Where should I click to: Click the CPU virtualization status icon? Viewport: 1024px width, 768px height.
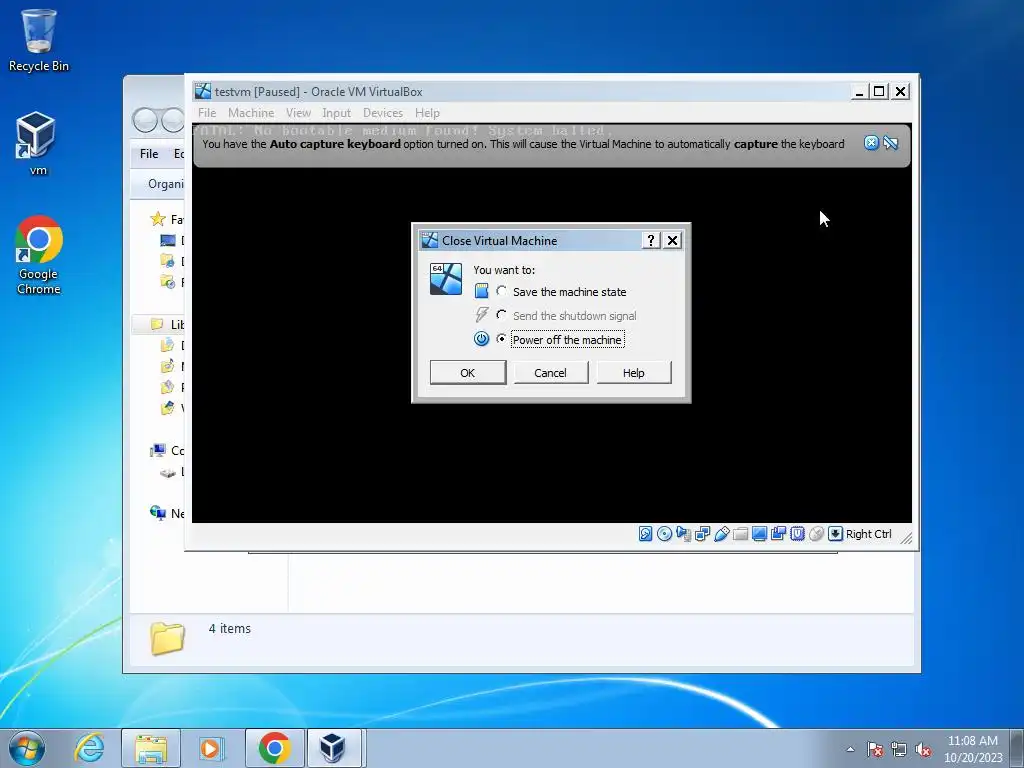(x=797, y=534)
